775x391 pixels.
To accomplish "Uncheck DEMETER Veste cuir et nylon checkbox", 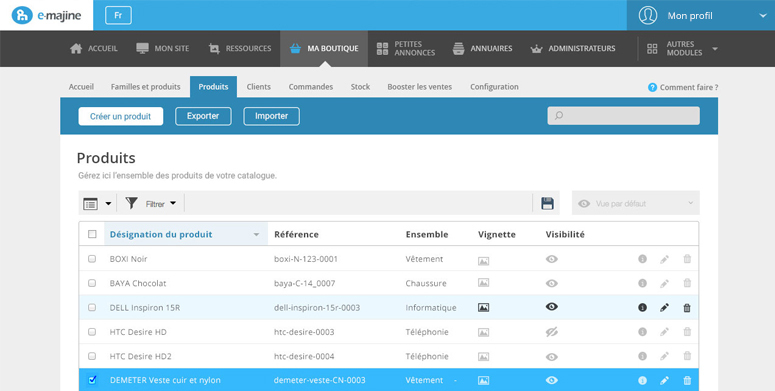I will pos(92,380).
